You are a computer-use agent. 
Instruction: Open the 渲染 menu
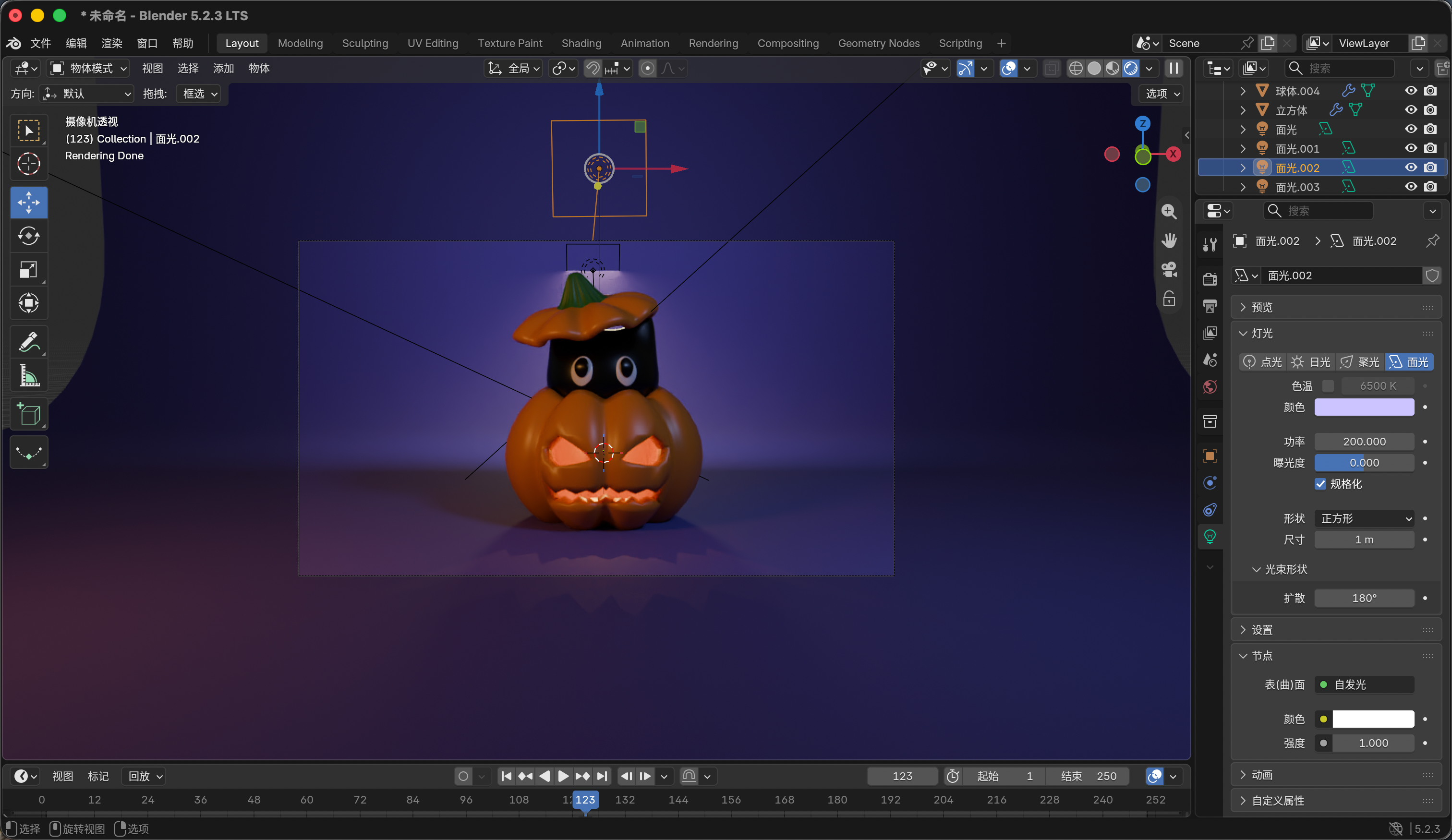pyautogui.click(x=112, y=43)
